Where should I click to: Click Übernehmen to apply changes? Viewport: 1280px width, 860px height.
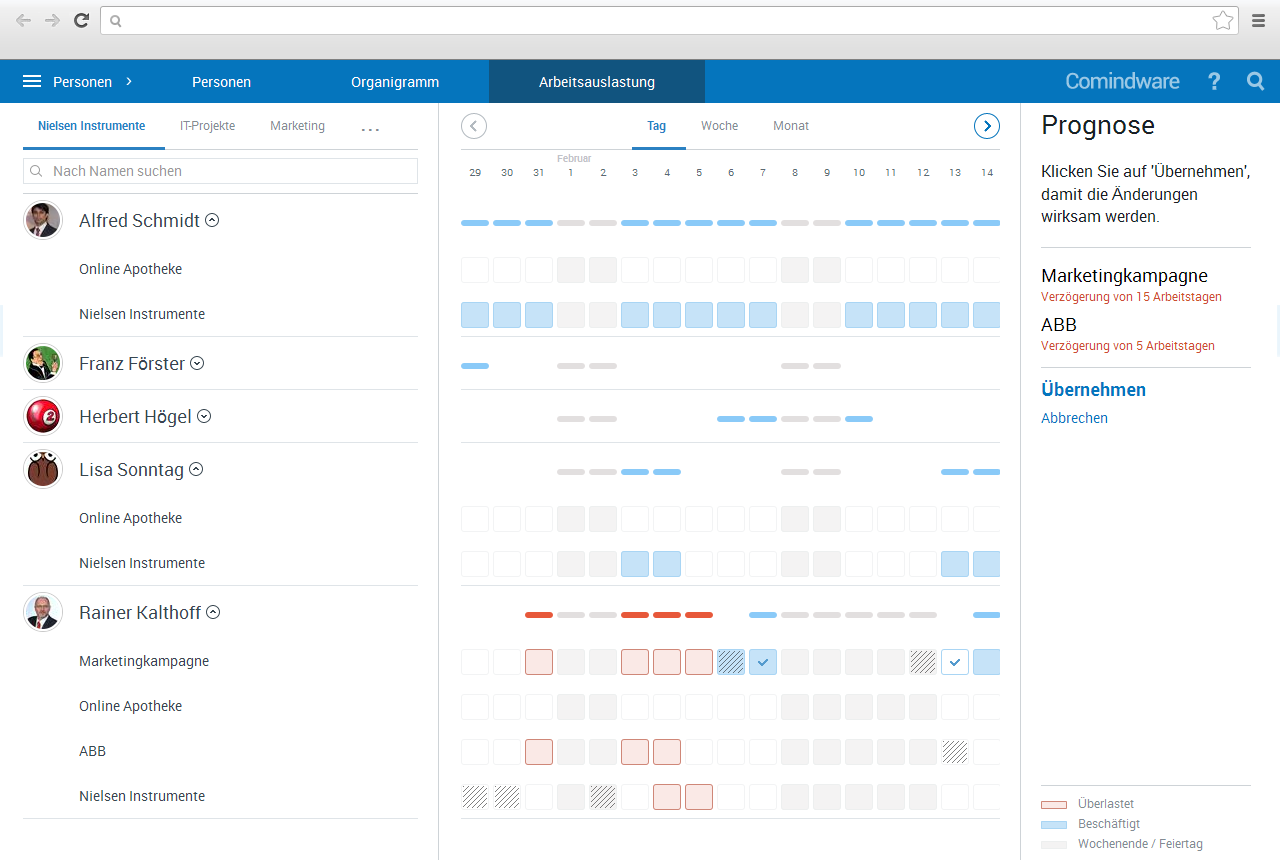(x=1093, y=390)
